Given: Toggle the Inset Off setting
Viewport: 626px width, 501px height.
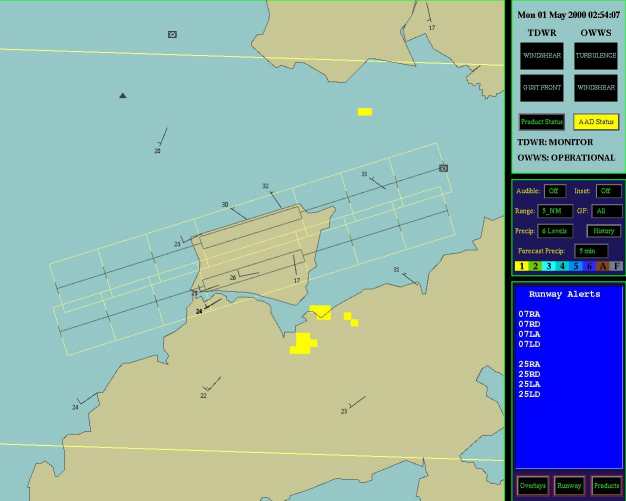Looking at the screenshot, I should pyautogui.click(x=608, y=190).
